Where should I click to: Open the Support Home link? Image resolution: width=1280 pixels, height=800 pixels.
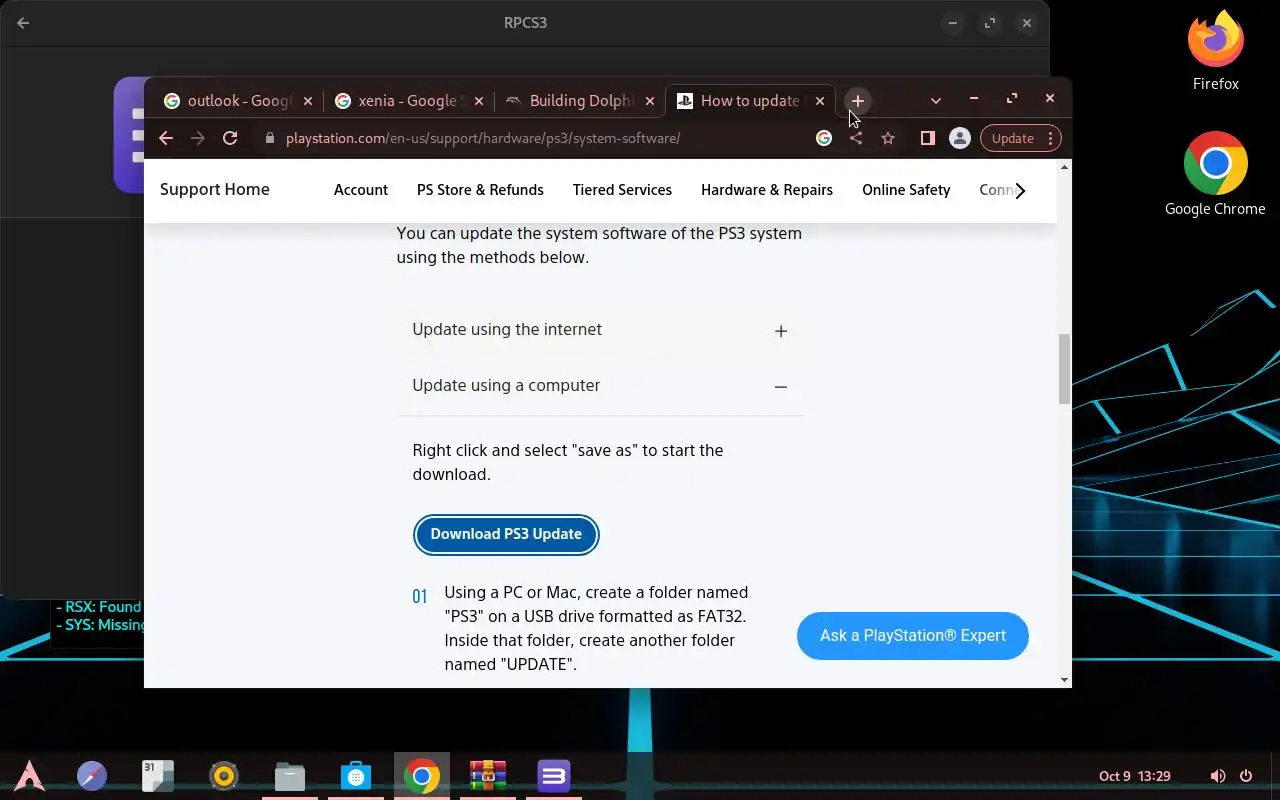tap(215, 189)
